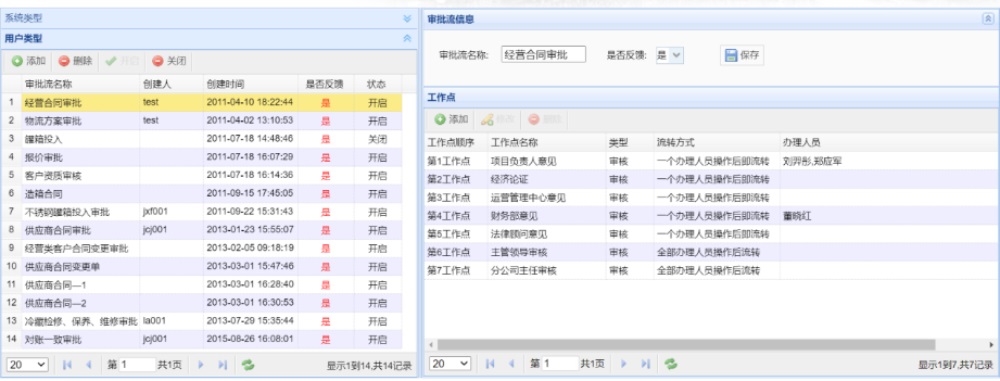Select the 经营合同审批 row in the left list
1000x381 pixels.
[x=202, y=102]
